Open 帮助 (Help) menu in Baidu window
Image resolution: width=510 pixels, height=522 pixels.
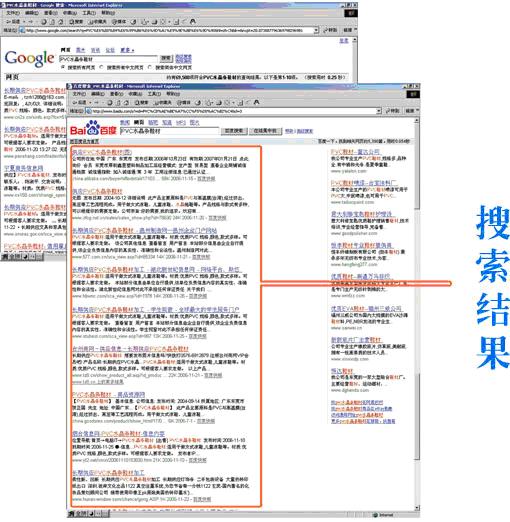pos(173,94)
